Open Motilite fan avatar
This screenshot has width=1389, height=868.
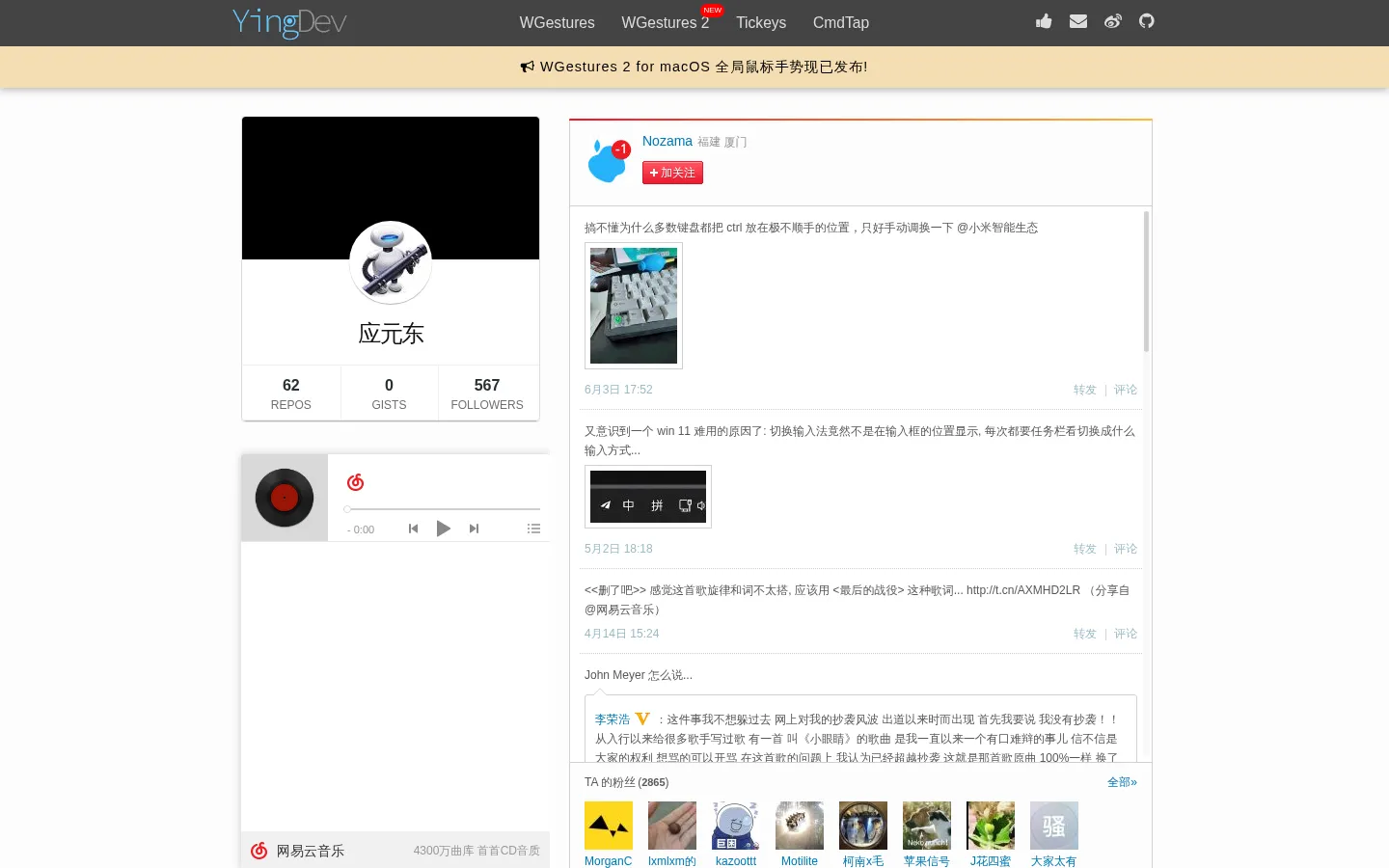[800, 826]
